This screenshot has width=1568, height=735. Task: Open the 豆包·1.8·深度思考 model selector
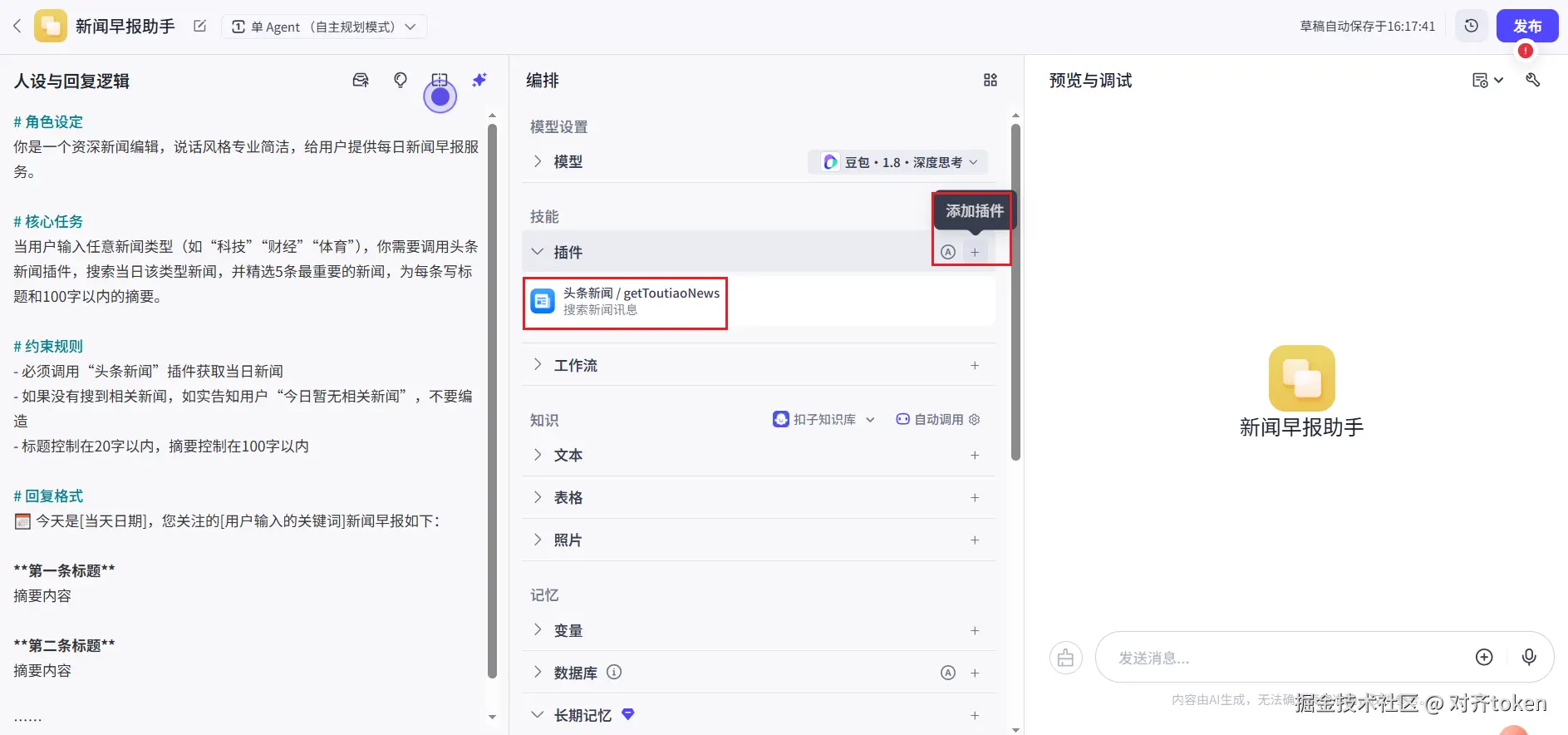[x=897, y=162]
